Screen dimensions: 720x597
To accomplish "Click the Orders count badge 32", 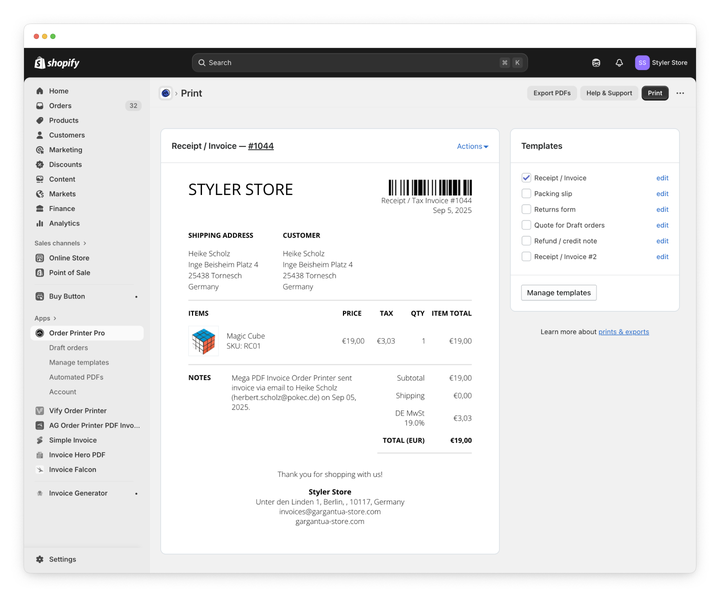I will click(133, 106).
